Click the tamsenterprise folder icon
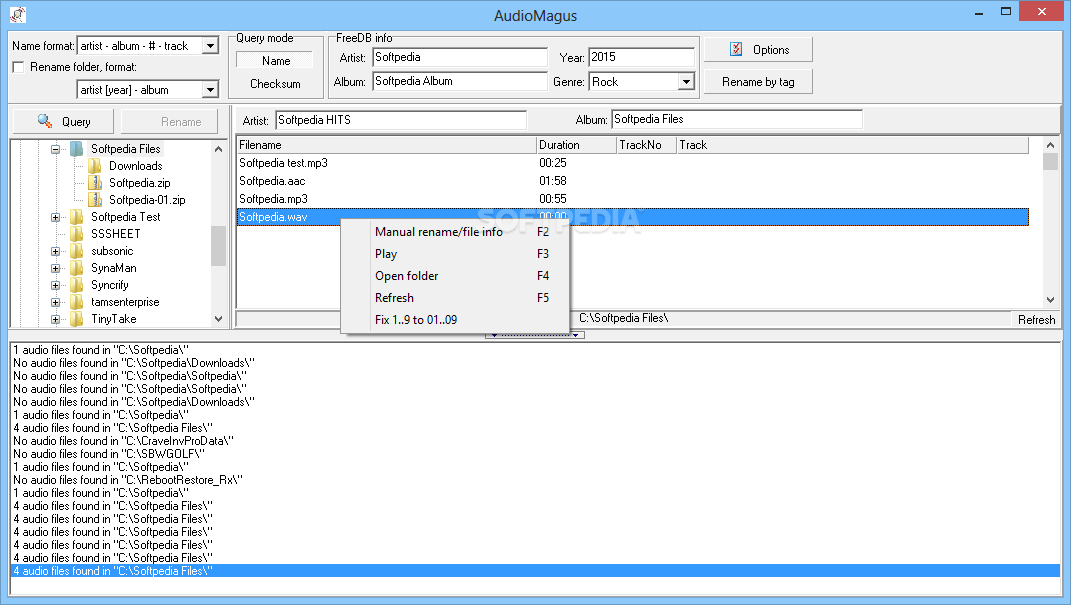The image size is (1071, 605). click(x=76, y=302)
